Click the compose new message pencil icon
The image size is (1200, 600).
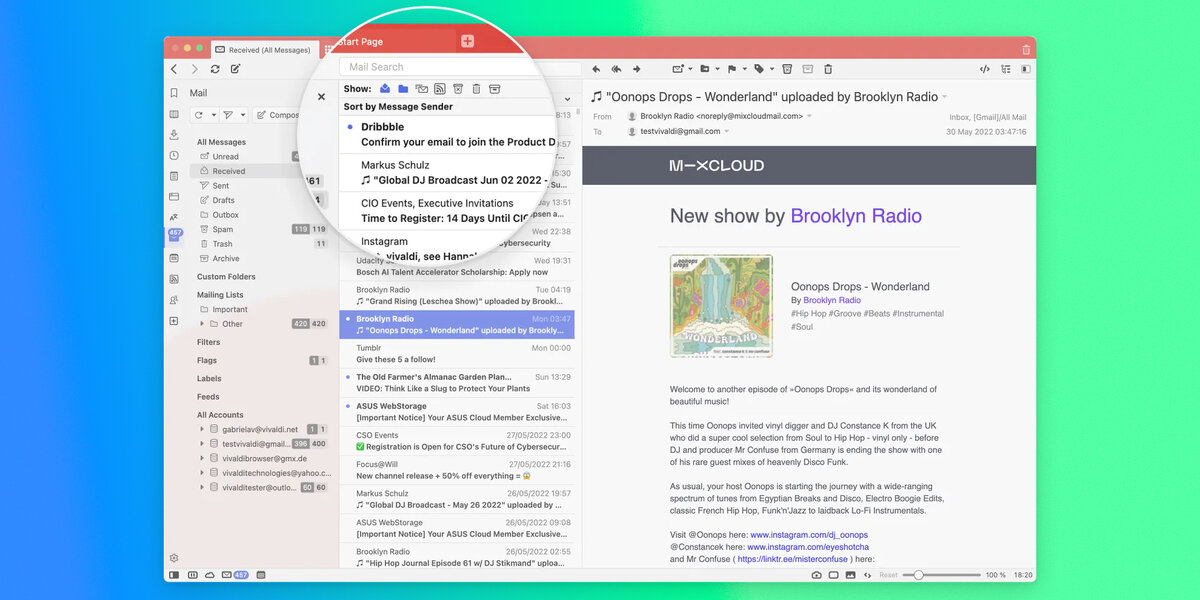[x=235, y=69]
